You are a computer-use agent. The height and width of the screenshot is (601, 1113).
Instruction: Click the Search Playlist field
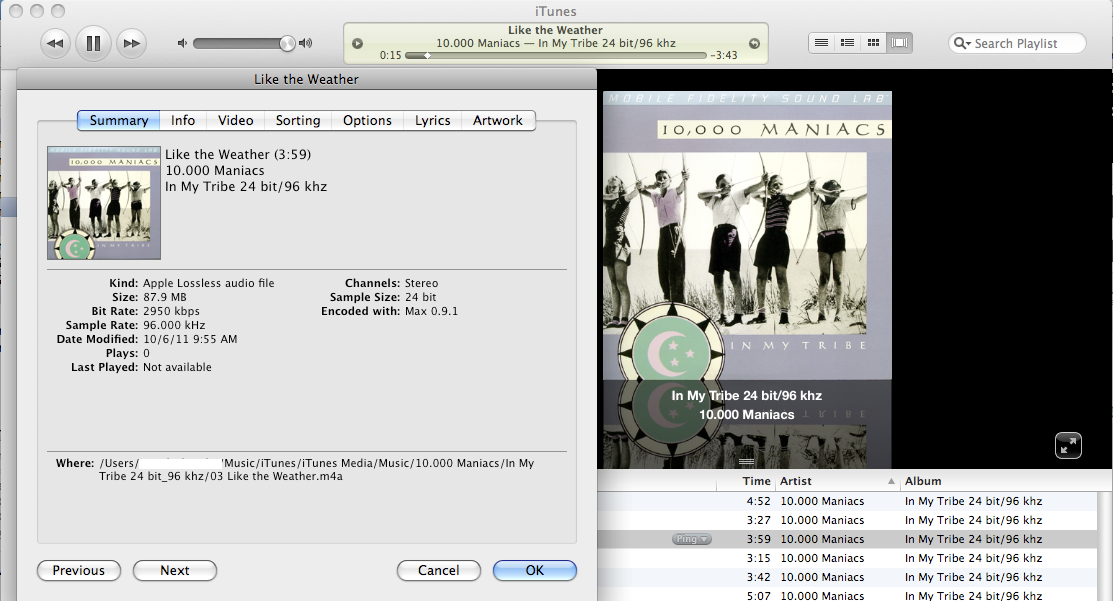click(x=1017, y=43)
